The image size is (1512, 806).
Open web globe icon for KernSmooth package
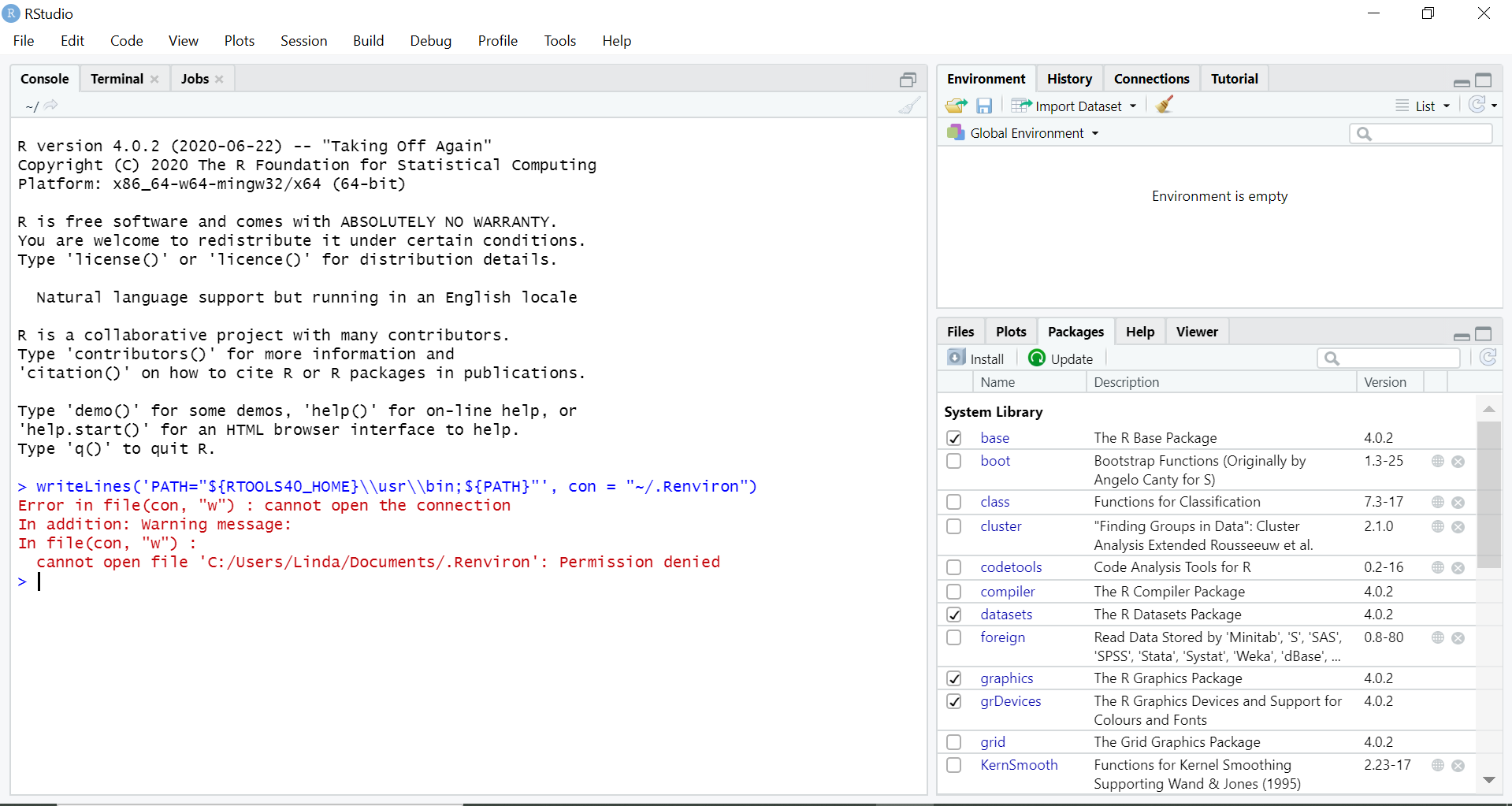tap(1438, 765)
